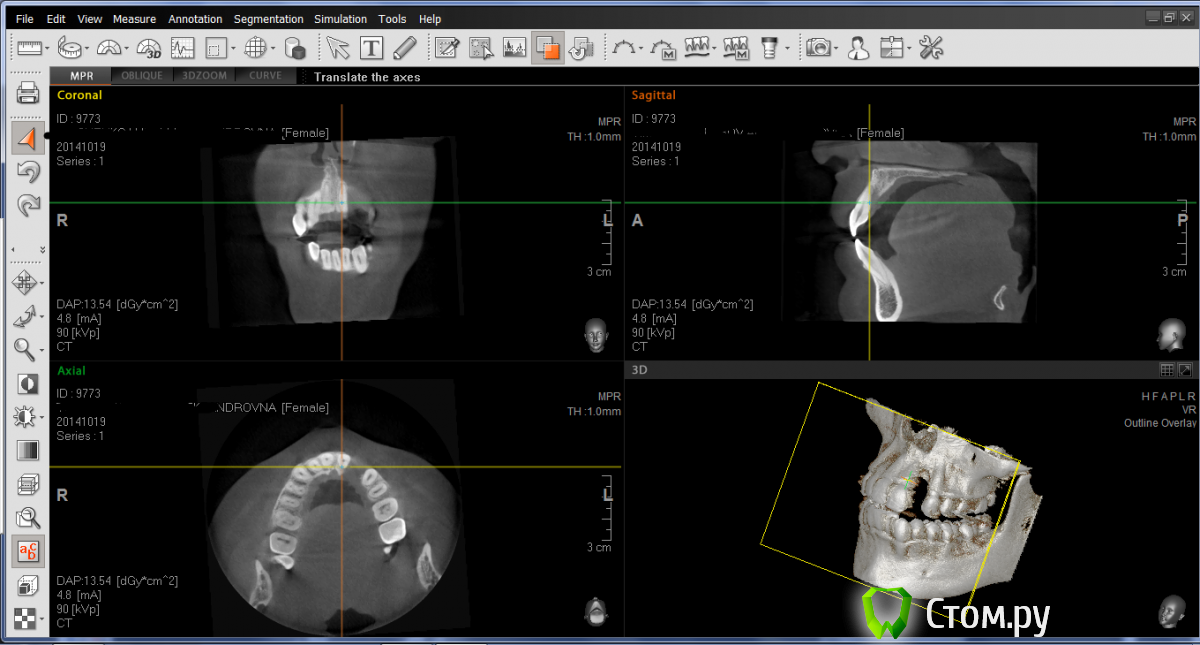Viewport: 1200px width, 645px height.
Task: Open the camera capture dropdown arrow
Action: 836,48
